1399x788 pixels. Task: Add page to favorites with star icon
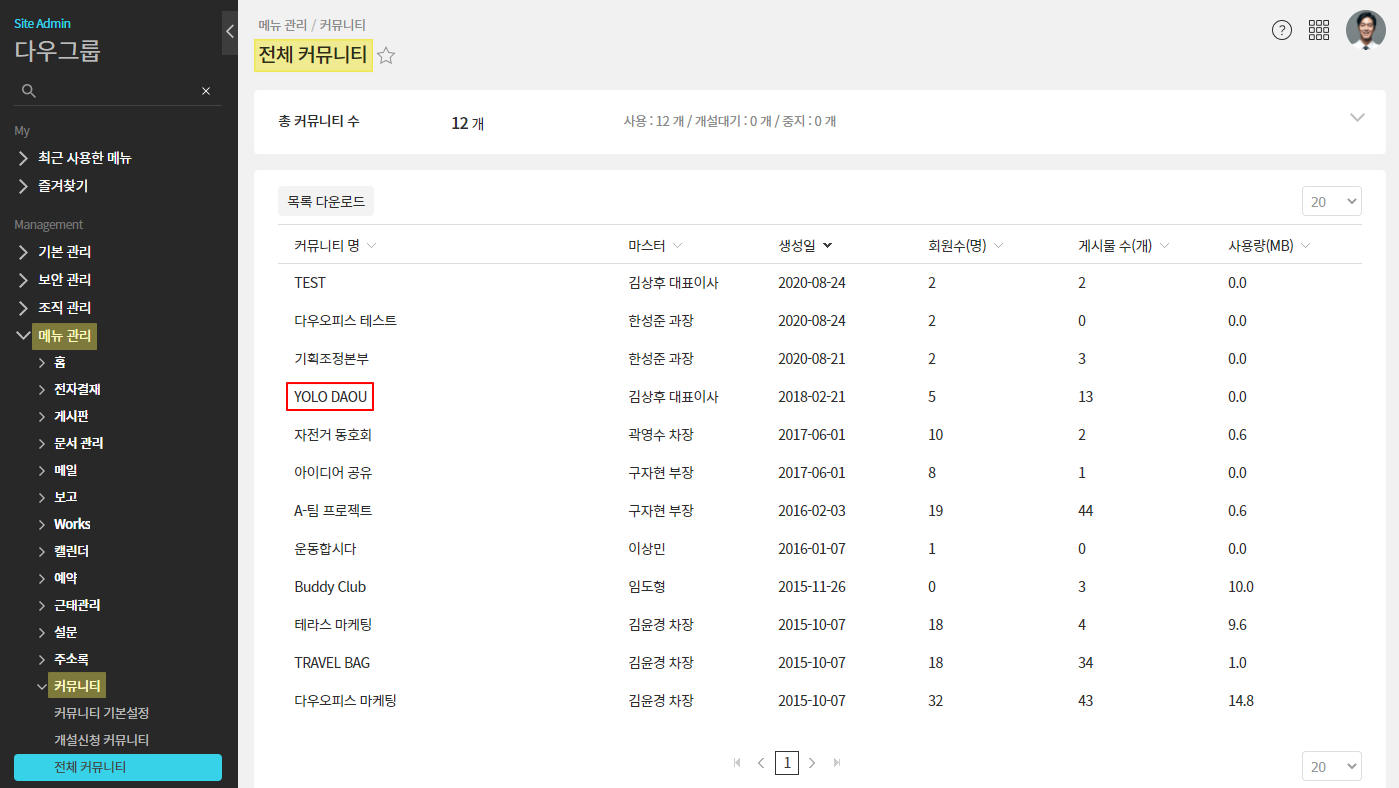click(386, 56)
